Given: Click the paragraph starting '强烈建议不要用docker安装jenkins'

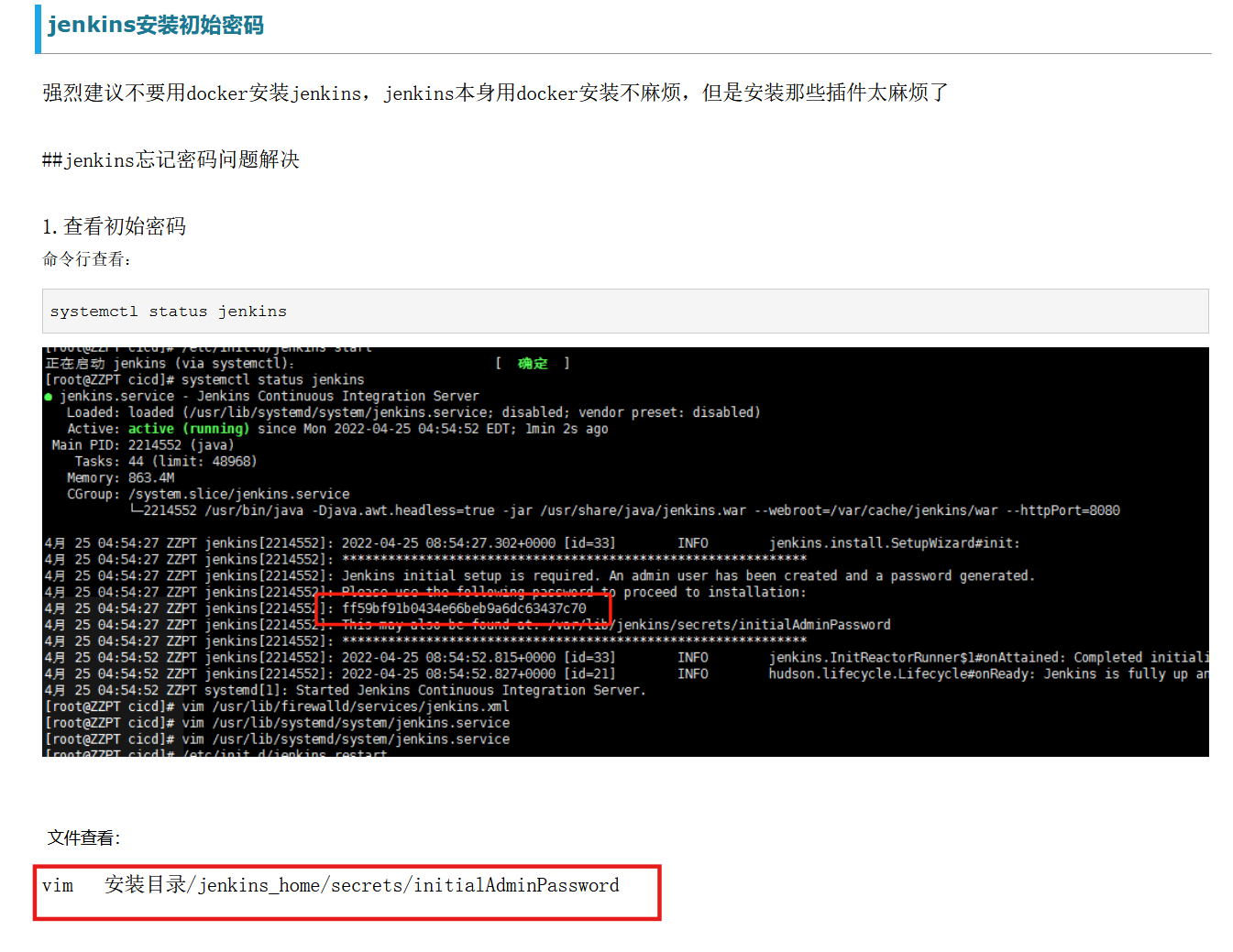Looking at the screenshot, I should point(495,93).
